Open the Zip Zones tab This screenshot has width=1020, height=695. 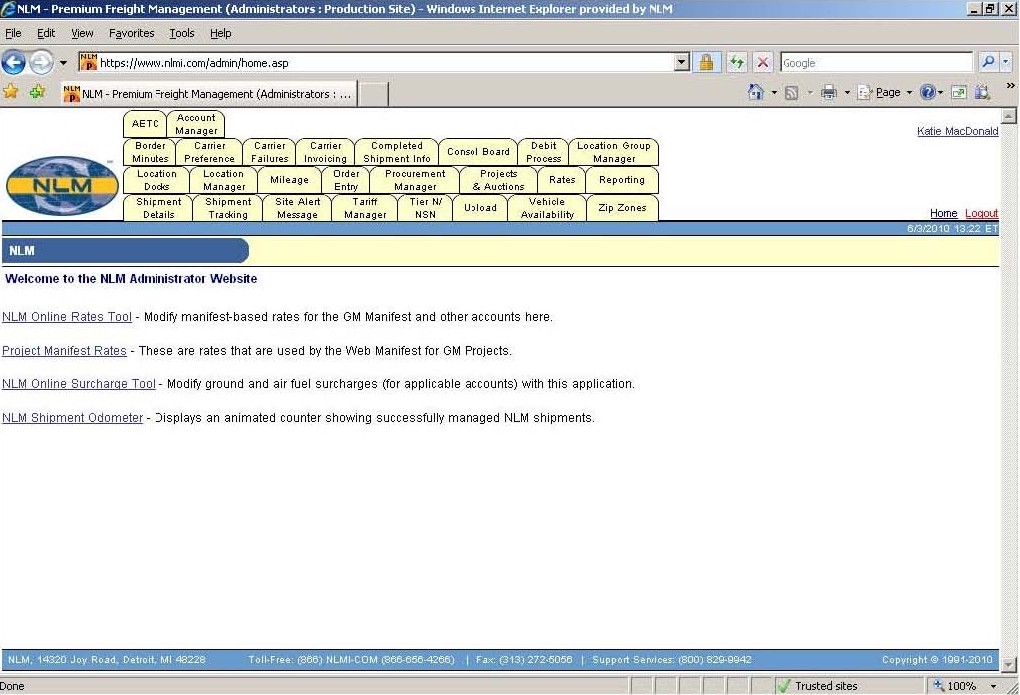pyautogui.click(x=622, y=208)
